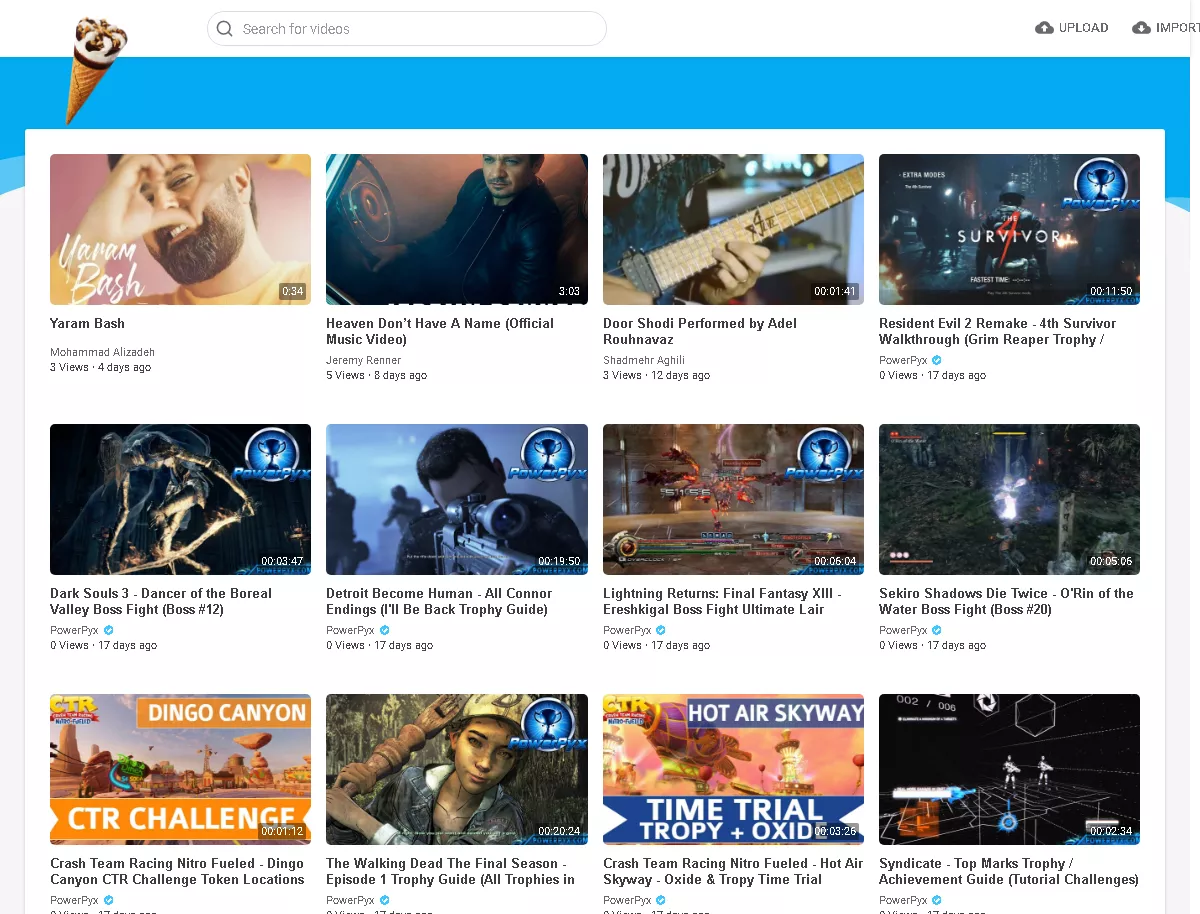The width and height of the screenshot is (1200, 914).
Task: Click "Resident Evil 2 Remake" title link
Action: (x=997, y=331)
